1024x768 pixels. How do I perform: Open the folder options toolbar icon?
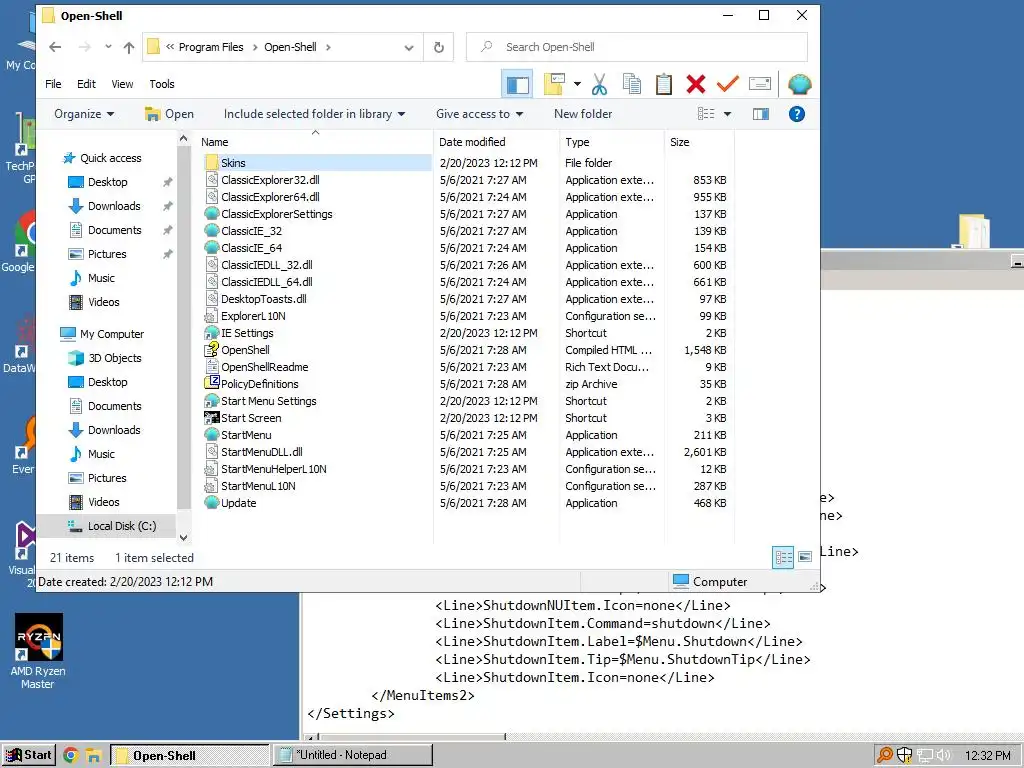(x=554, y=84)
